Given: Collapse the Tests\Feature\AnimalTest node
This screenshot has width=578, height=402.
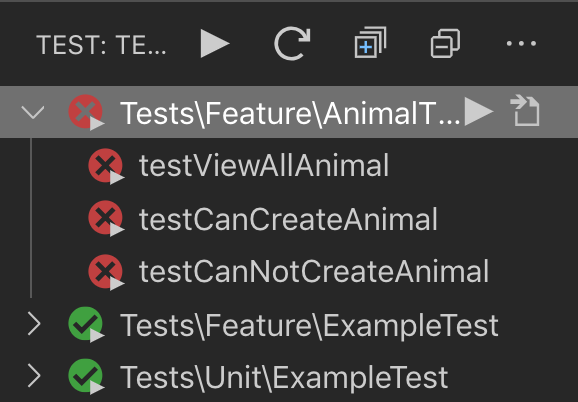Looking at the screenshot, I should [33, 112].
